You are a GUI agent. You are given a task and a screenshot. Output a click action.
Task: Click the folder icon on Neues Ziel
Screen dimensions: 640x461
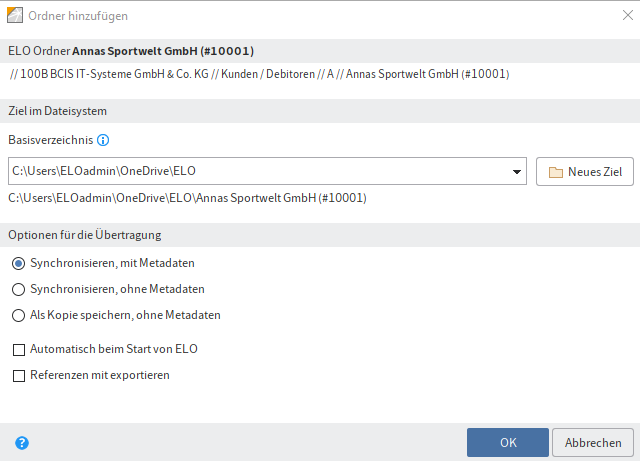click(x=556, y=172)
